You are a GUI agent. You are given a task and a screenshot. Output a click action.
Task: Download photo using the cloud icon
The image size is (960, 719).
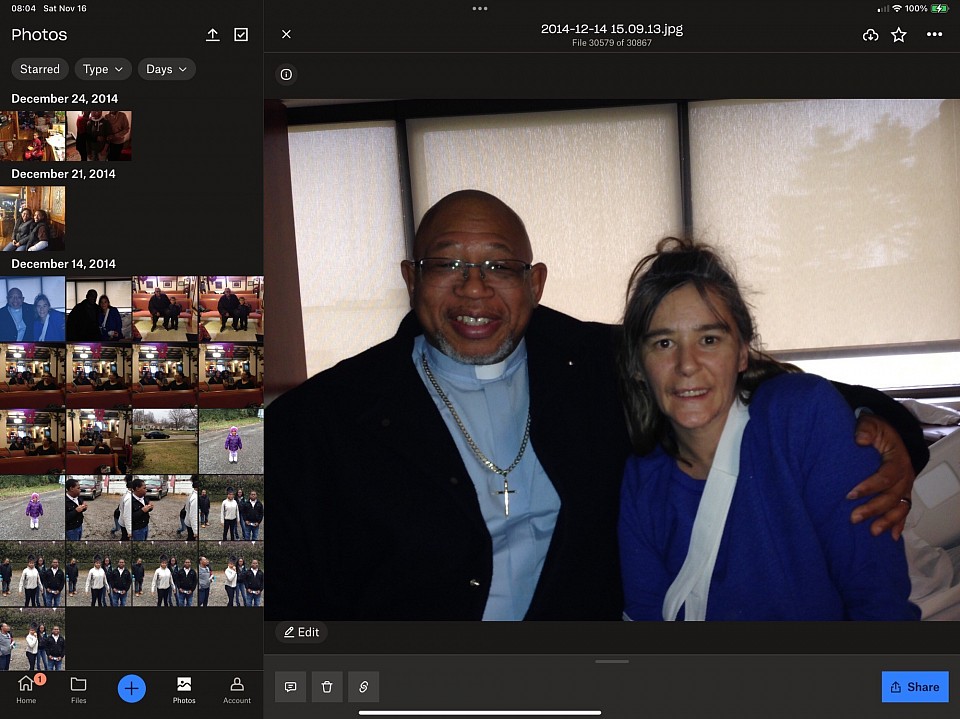(x=870, y=35)
